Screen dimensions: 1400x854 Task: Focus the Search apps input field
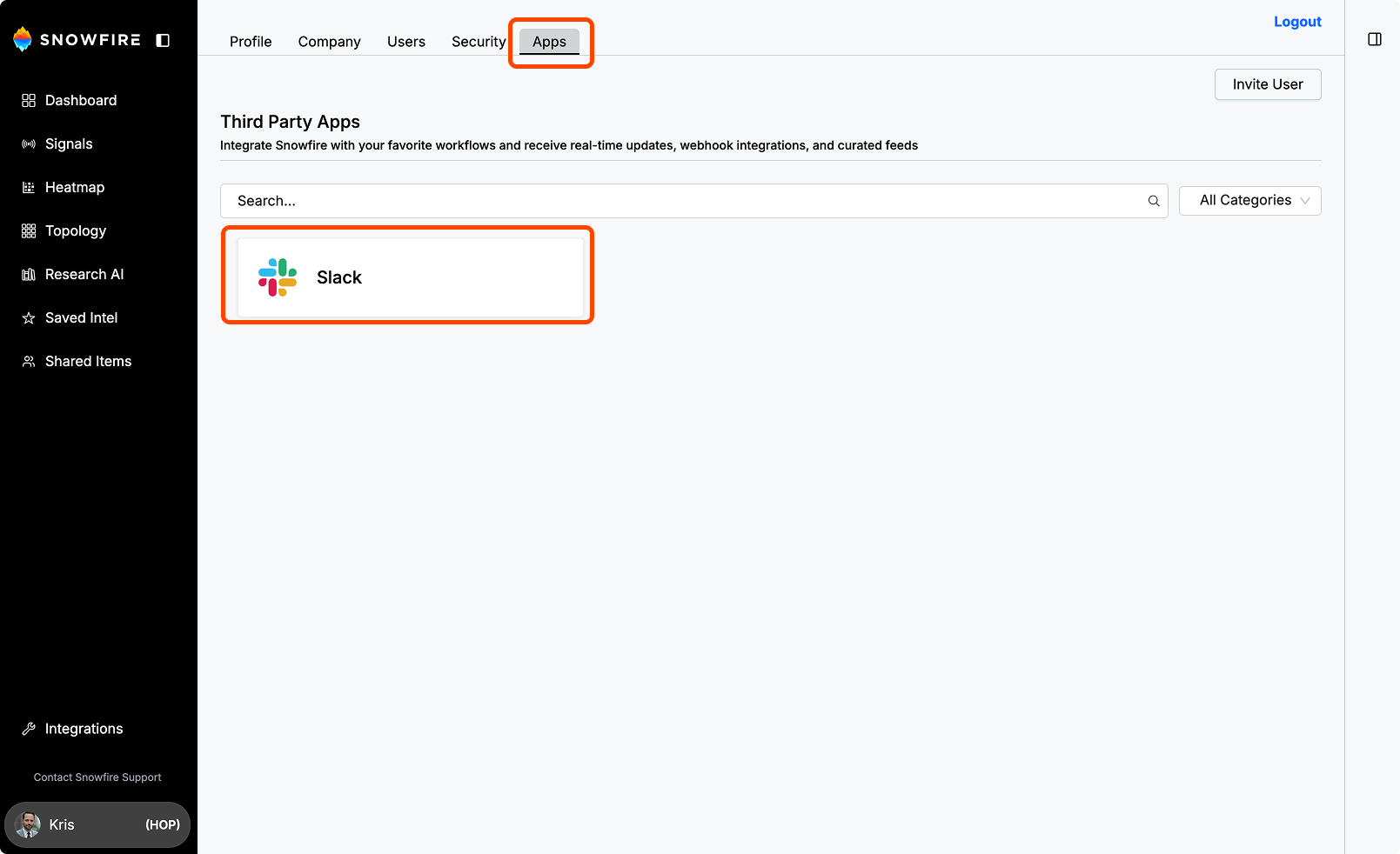pos(693,201)
